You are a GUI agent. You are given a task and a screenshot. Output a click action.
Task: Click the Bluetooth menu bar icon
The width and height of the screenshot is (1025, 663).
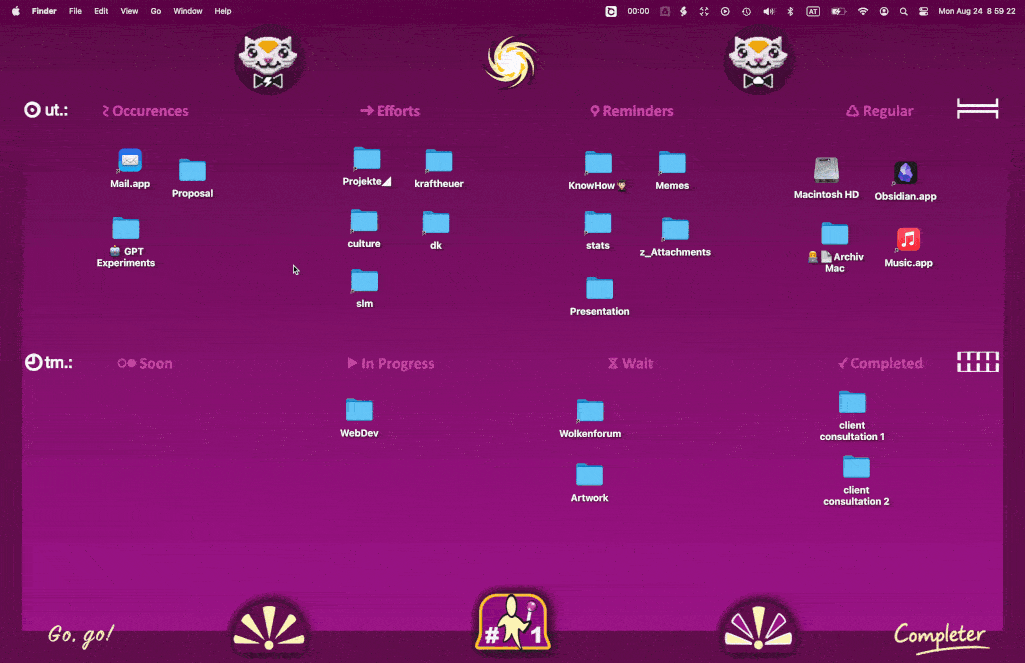[790, 11]
